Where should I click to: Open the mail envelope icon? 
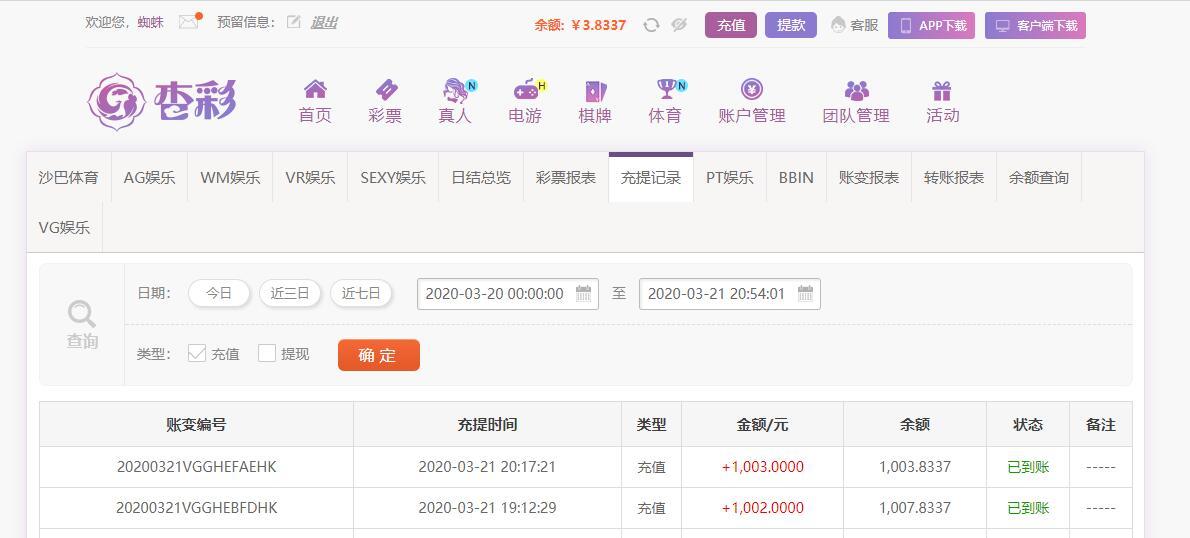coord(188,22)
